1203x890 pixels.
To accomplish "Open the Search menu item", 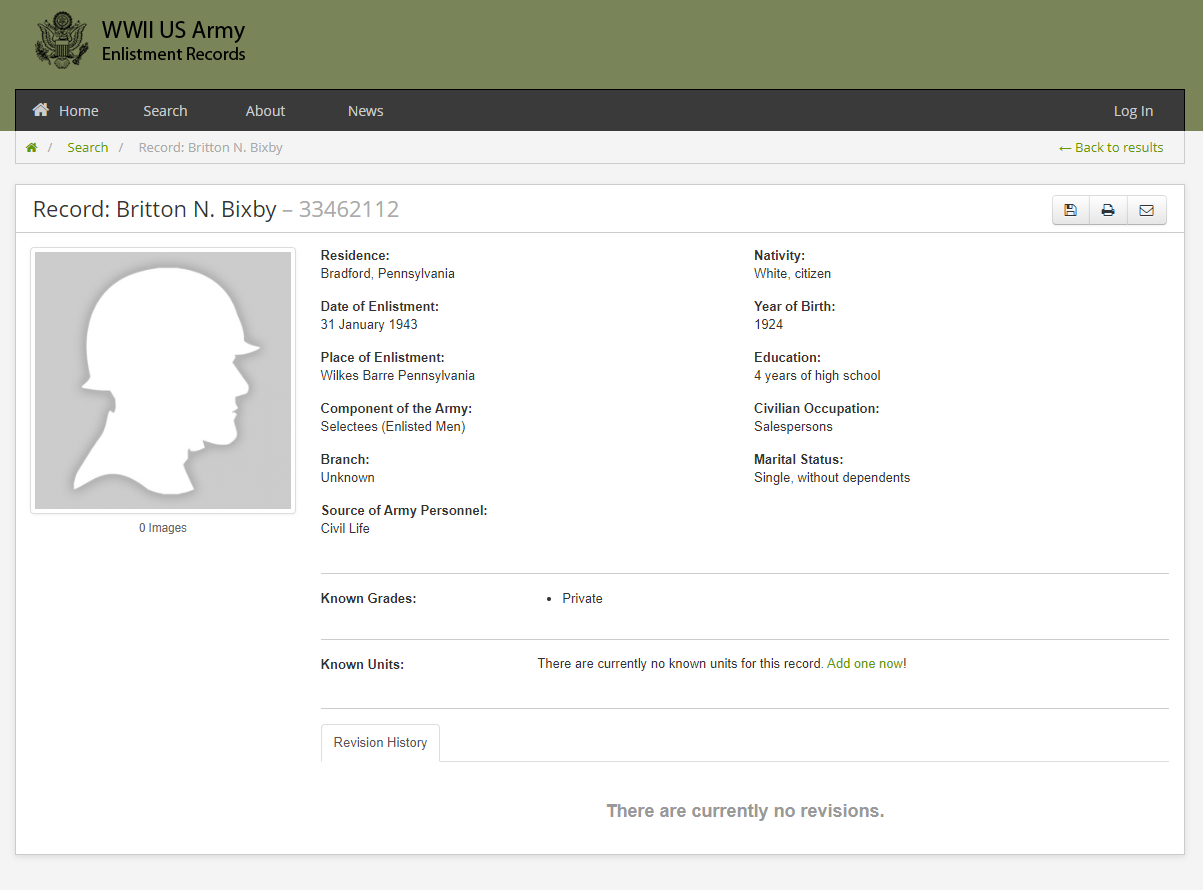I will pyautogui.click(x=165, y=111).
